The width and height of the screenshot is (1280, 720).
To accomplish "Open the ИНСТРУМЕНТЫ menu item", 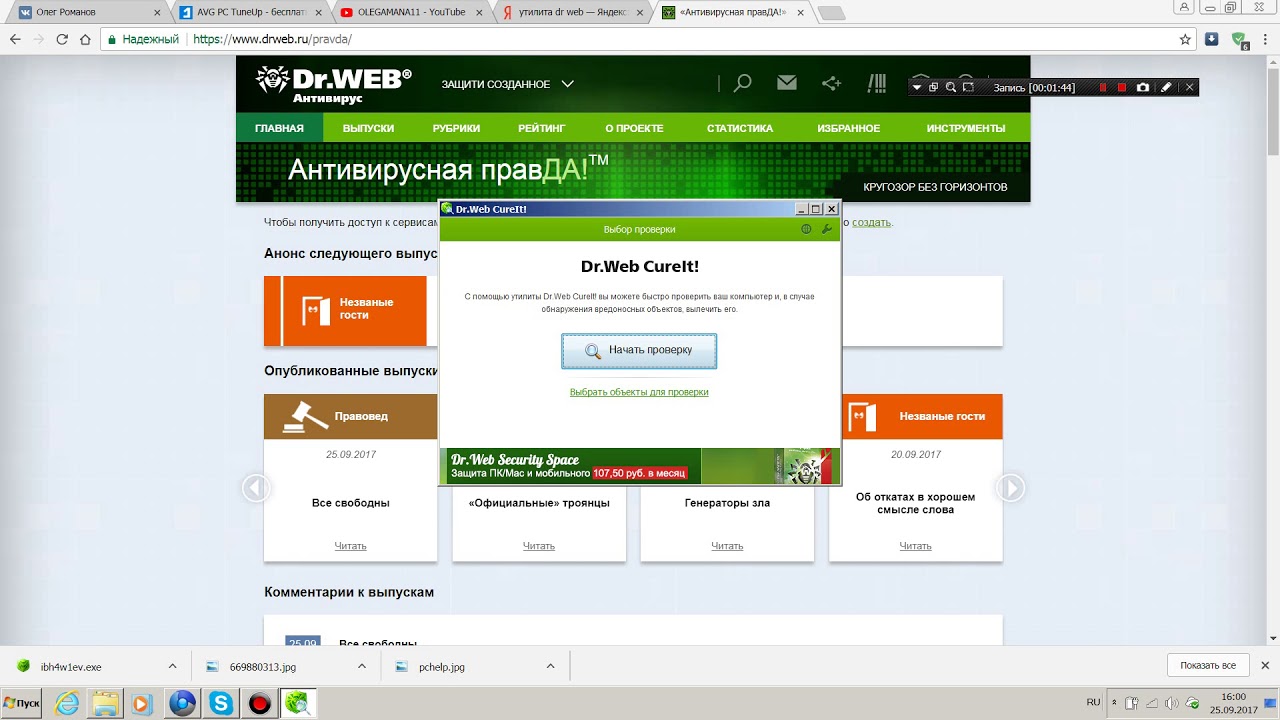I will (x=966, y=128).
